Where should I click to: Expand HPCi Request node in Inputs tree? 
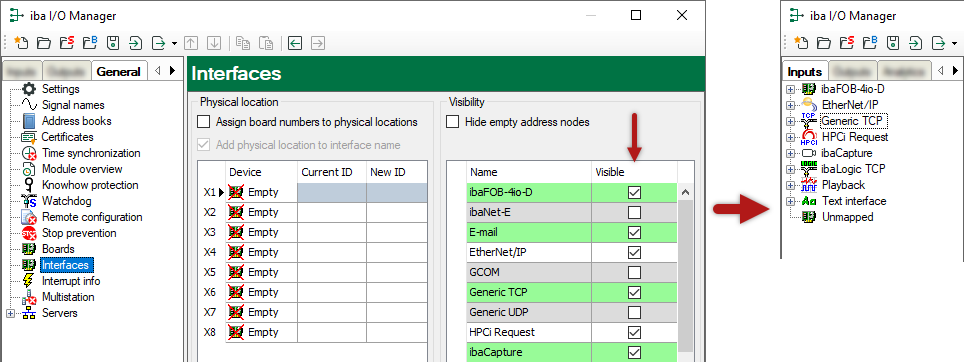791,138
